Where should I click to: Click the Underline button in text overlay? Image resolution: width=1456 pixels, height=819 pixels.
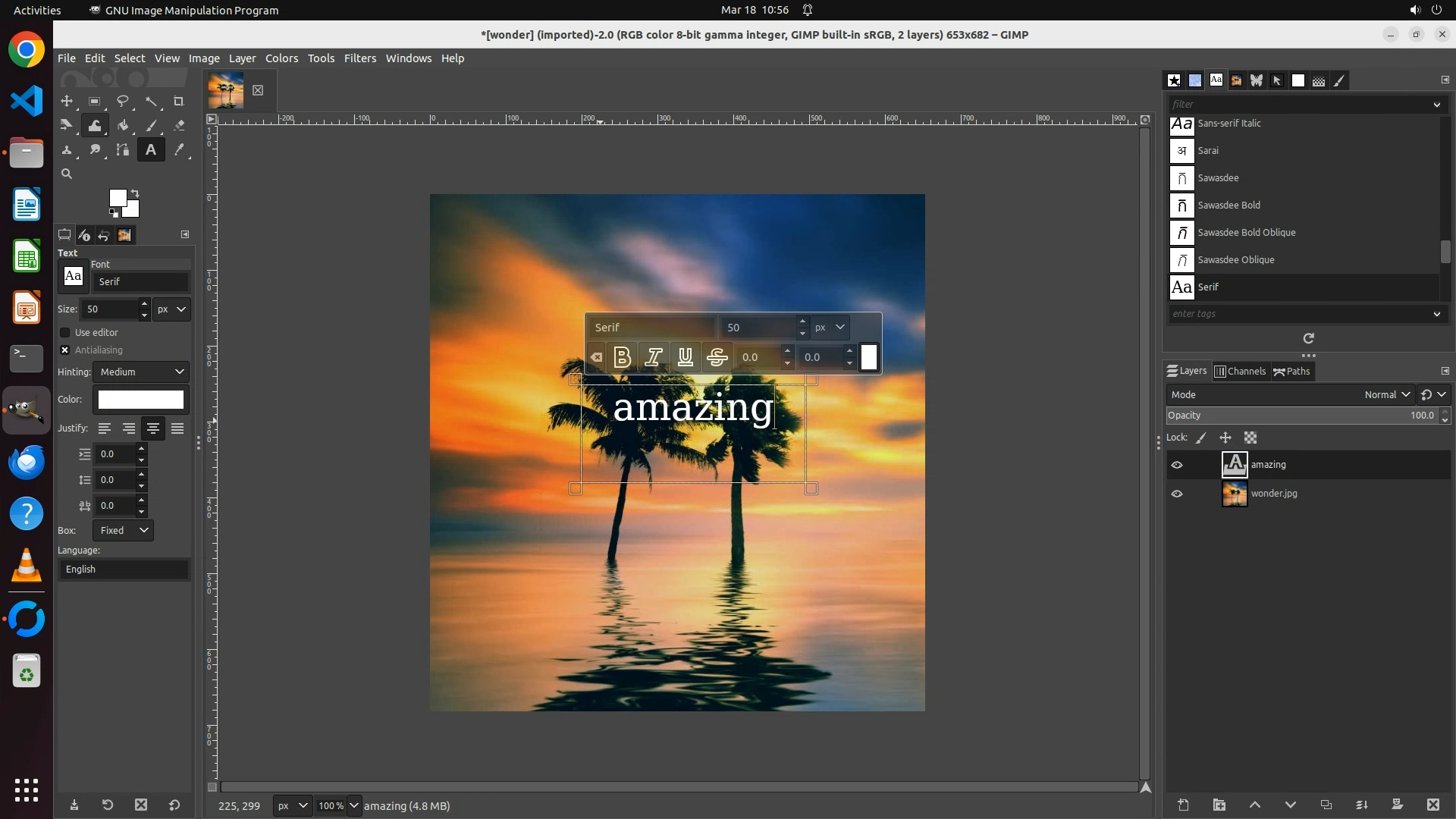click(685, 357)
